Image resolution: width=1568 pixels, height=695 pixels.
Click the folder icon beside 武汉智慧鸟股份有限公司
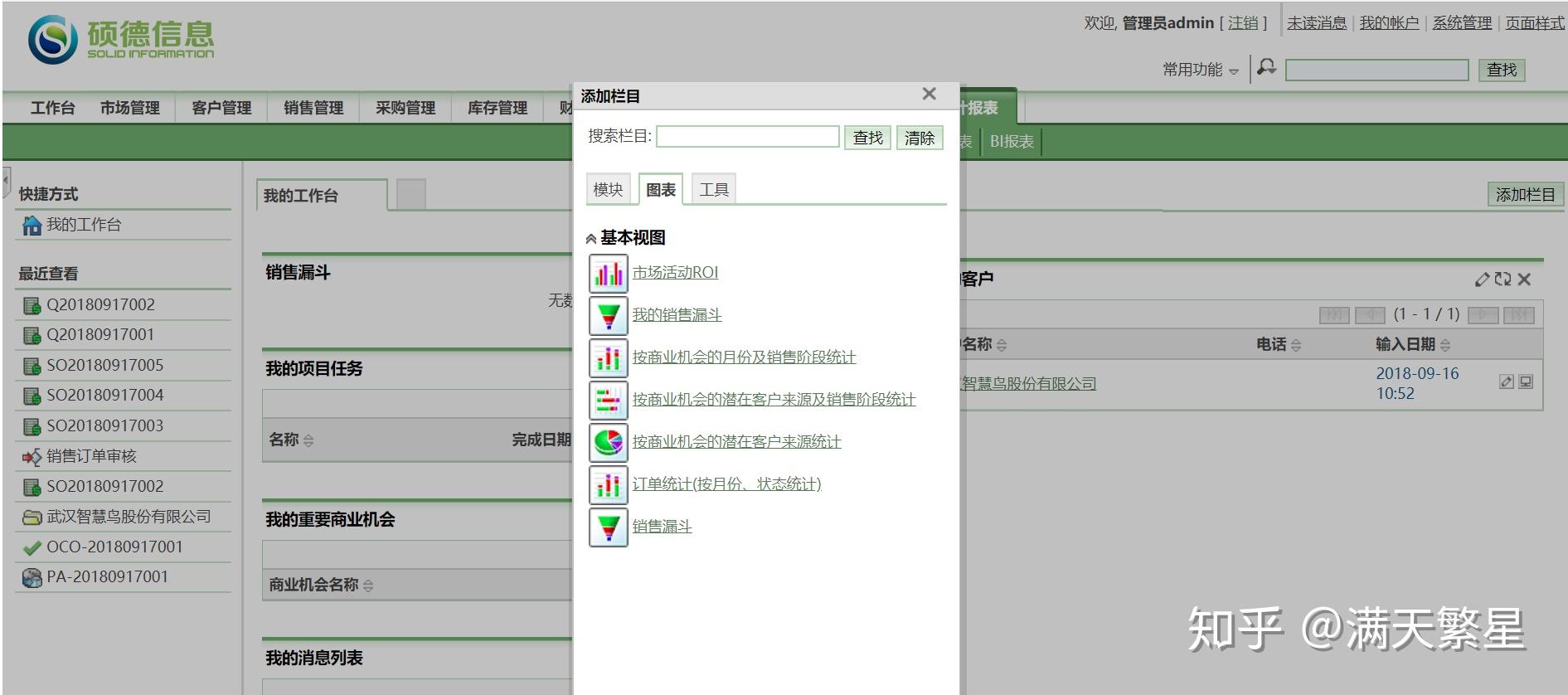(32, 518)
